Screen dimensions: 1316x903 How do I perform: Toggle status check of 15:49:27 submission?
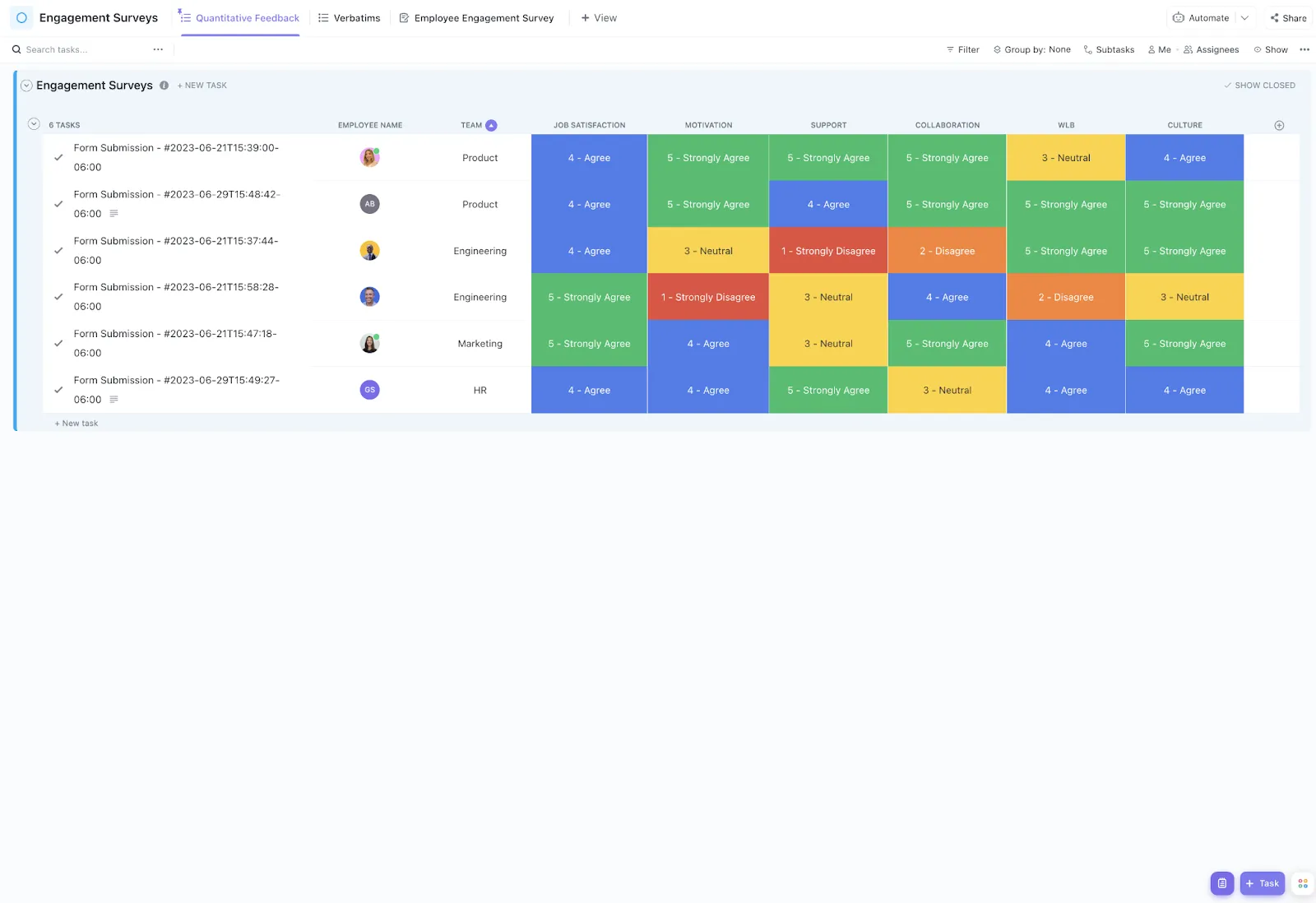coord(58,390)
